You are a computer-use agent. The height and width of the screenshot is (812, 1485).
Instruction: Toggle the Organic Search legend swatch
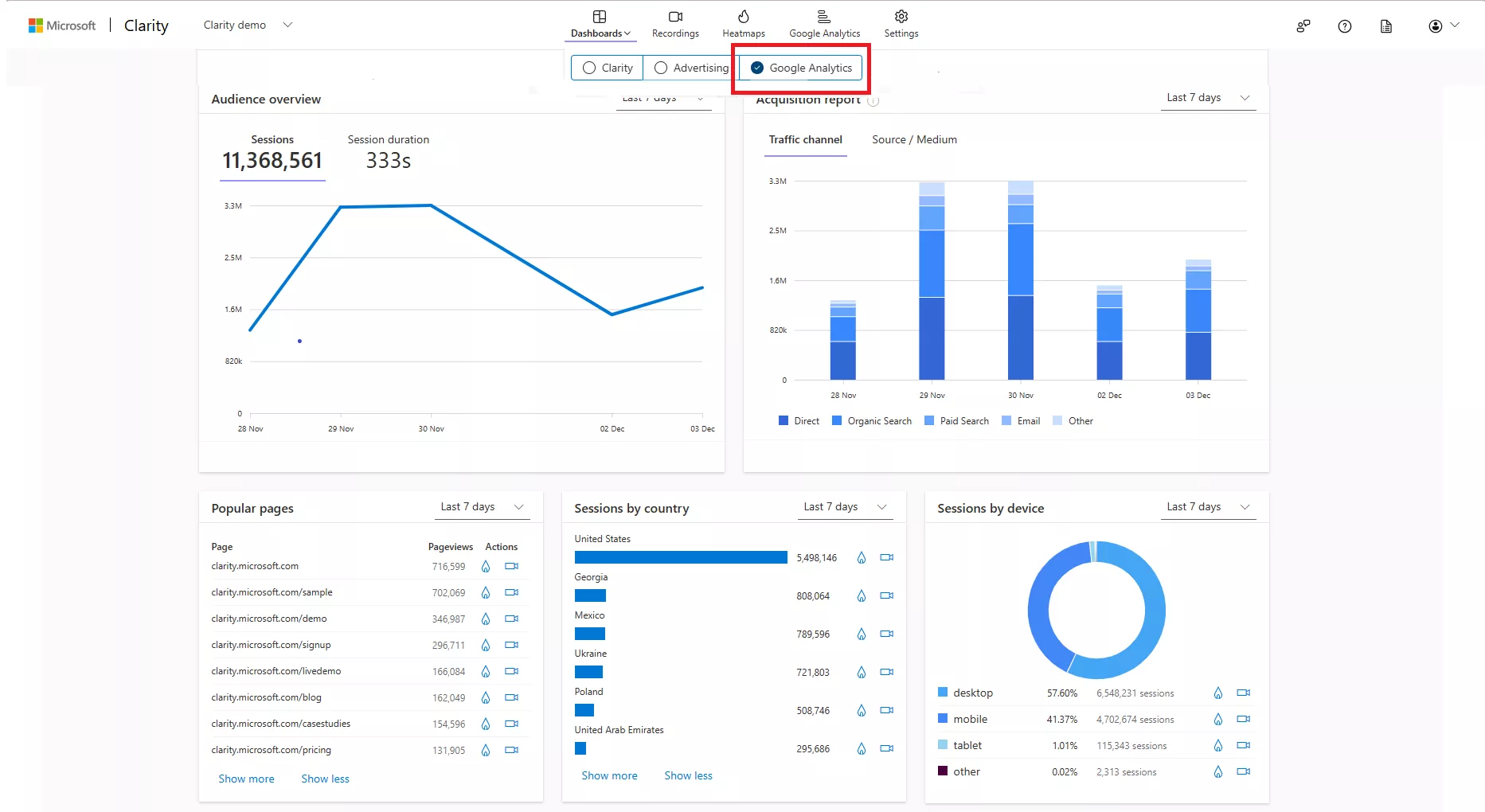[x=837, y=421]
